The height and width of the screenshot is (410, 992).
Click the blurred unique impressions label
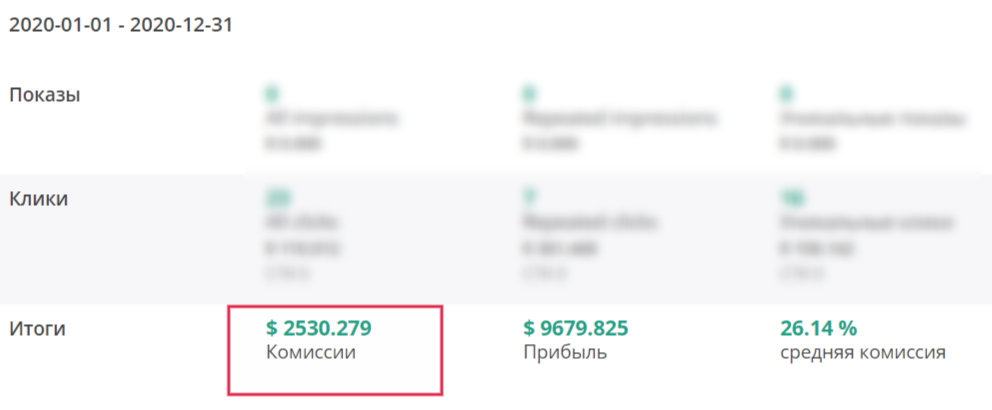[872, 118]
